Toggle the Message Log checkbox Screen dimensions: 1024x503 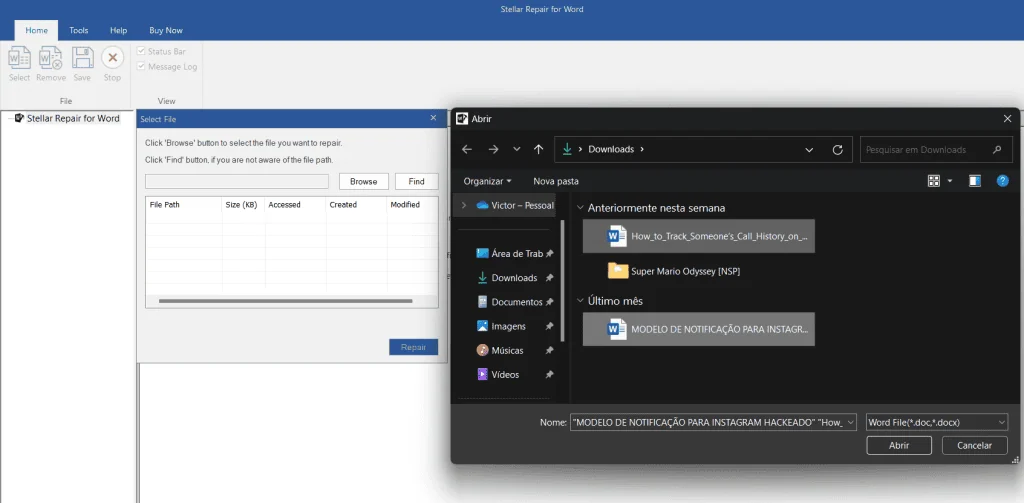pyautogui.click(x=140, y=66)
